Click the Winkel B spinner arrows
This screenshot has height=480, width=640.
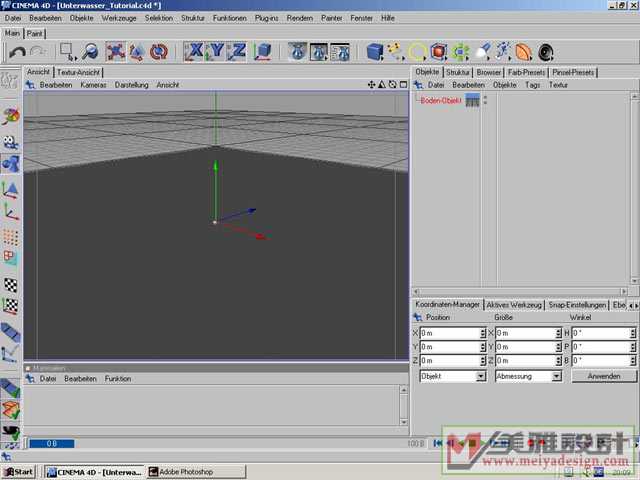tap(633, 361)
